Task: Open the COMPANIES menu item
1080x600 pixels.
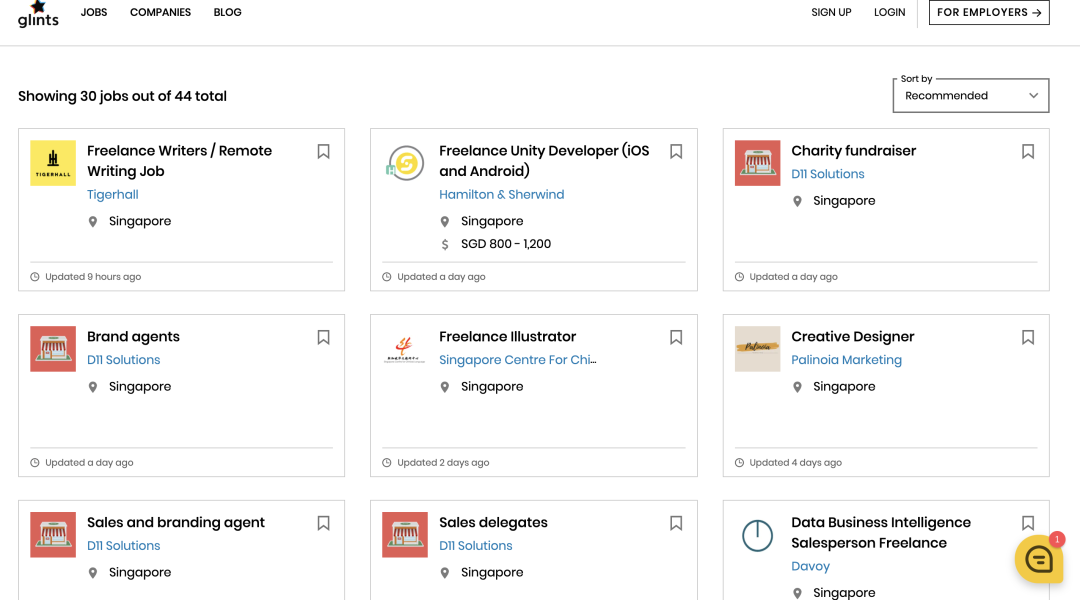Action: tap(160, 12)
